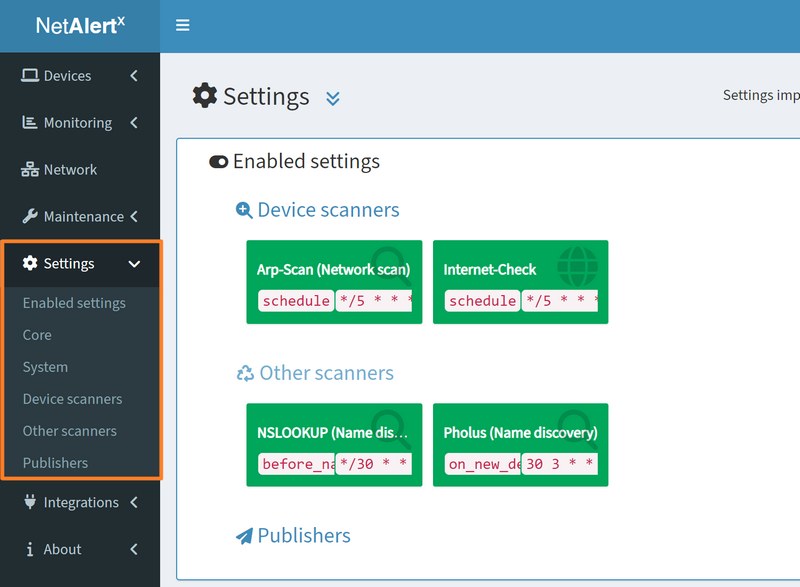Screen dimensions: 800x587
Task: Click the Network topology icon
Action: (30, 169)
